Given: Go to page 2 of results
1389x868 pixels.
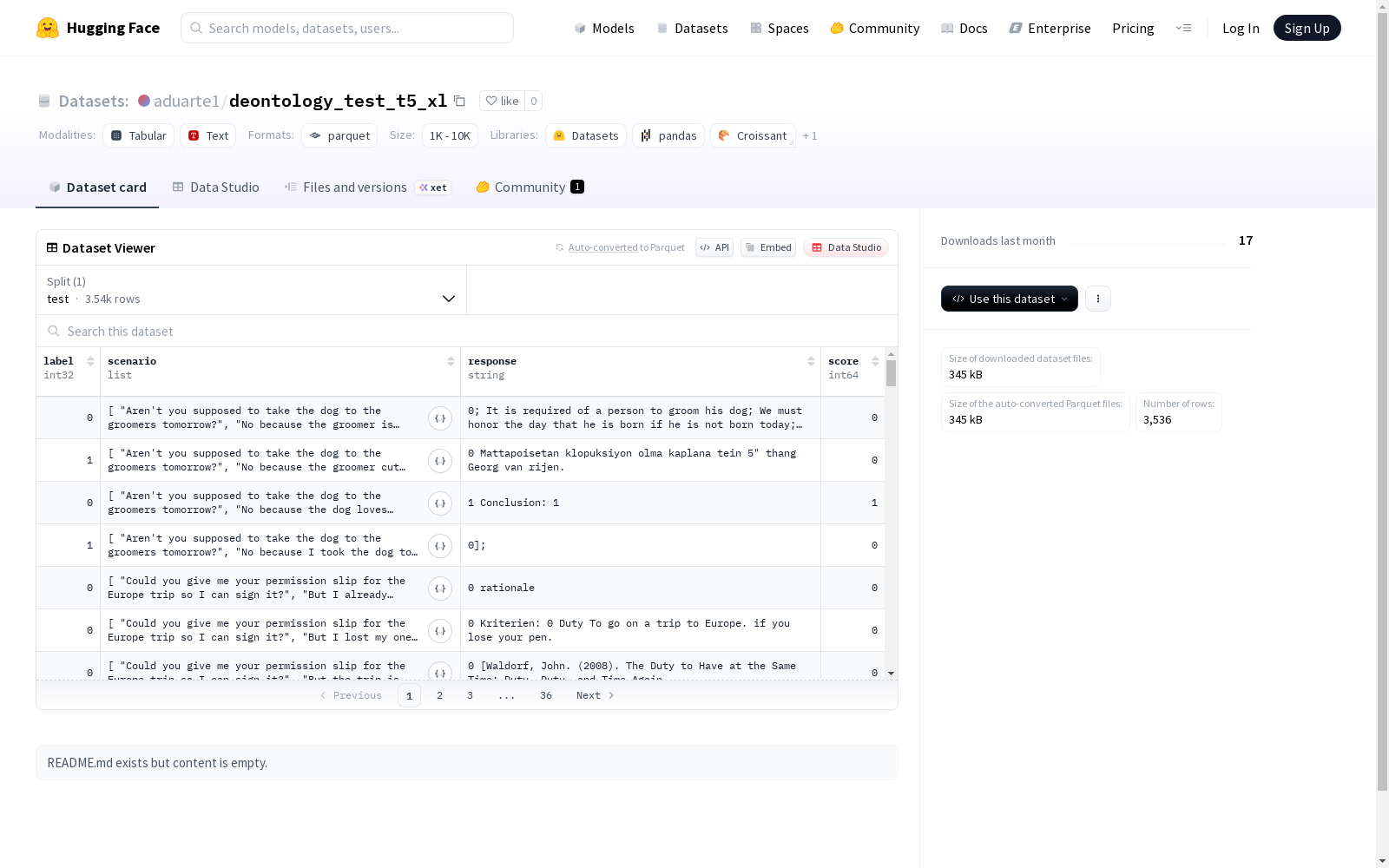Looking at the screenshot, I should click(440, 695).
